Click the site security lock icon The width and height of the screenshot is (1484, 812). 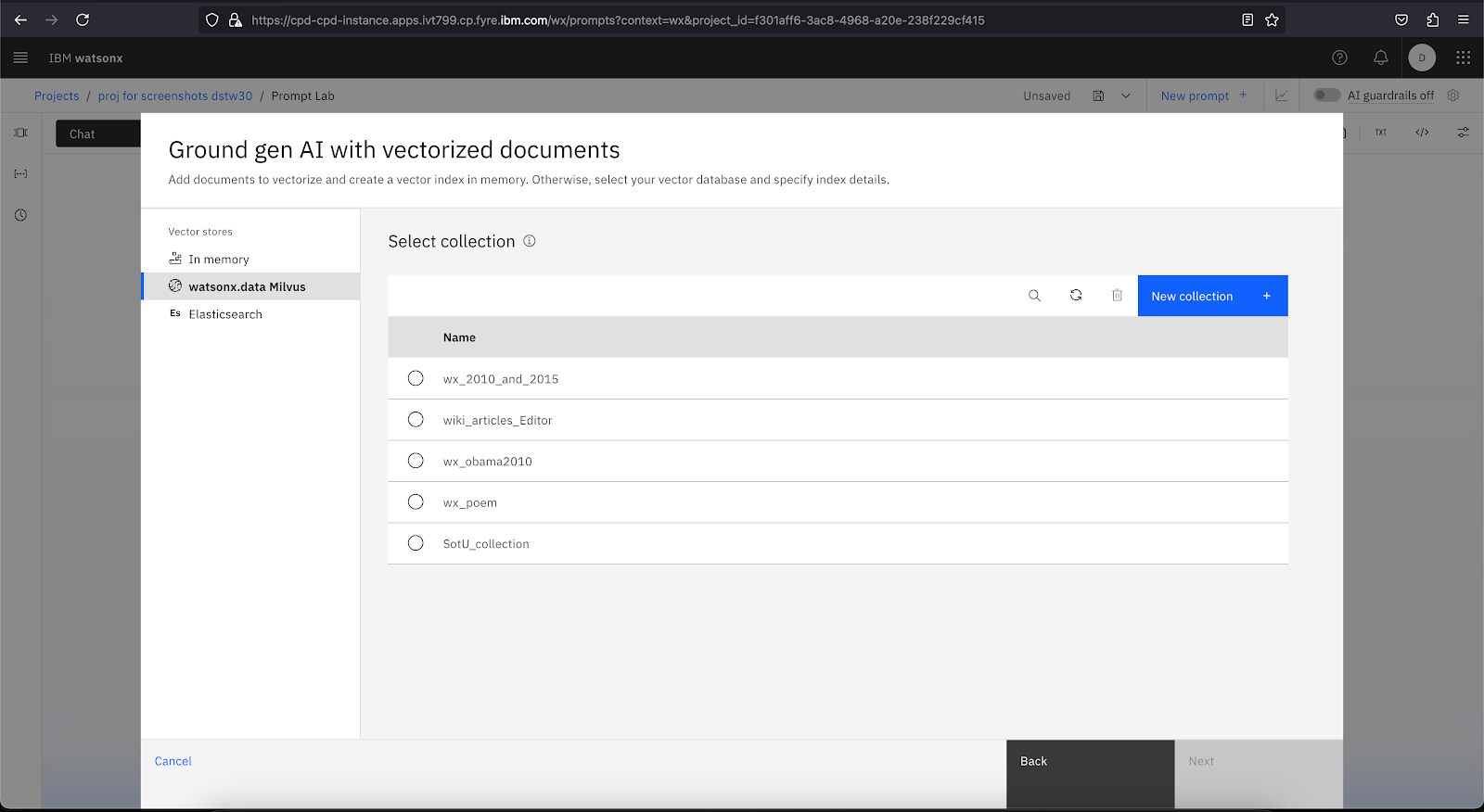236,19
